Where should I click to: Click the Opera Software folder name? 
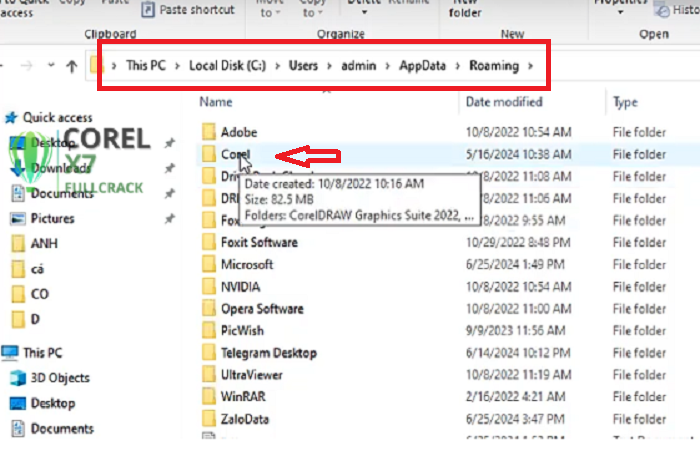pyautogui.click(x=262, y=309)
